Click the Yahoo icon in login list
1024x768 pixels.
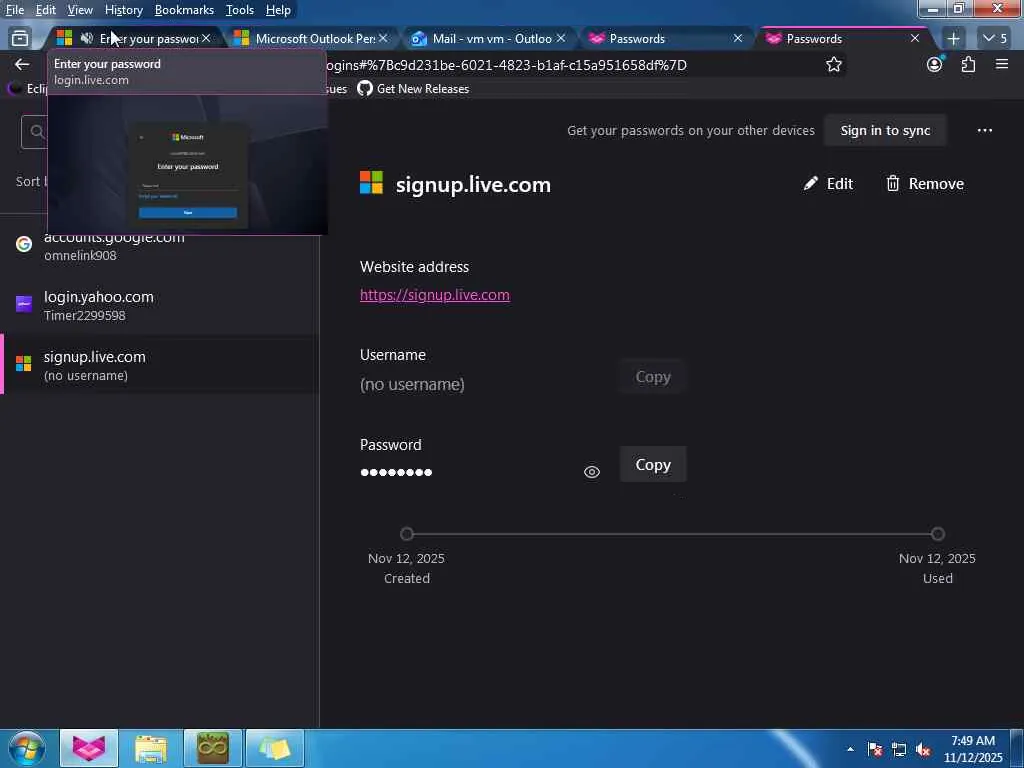tap(24, 304)
